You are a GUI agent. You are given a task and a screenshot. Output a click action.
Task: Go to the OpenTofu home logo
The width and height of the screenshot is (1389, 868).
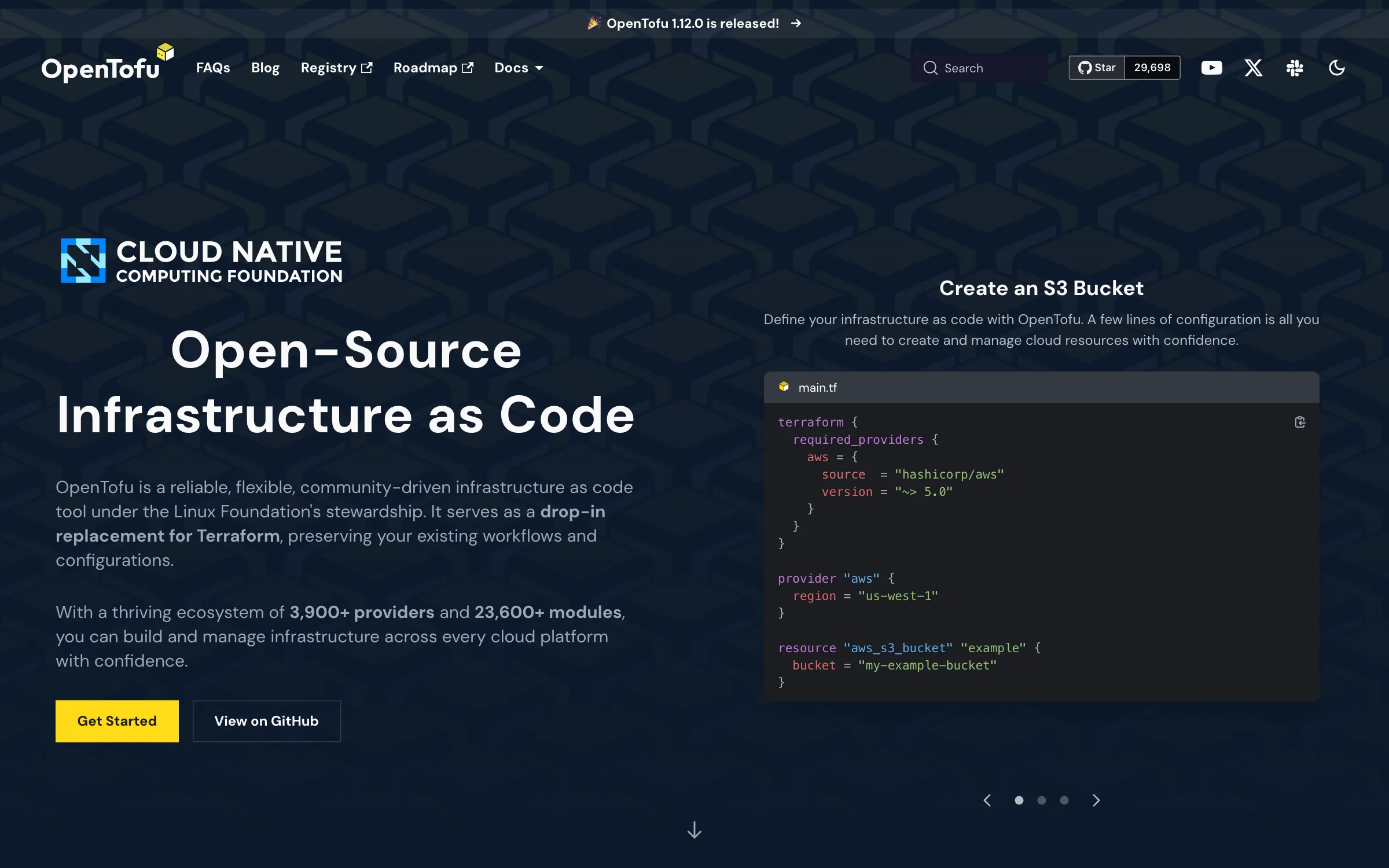tap(108, 64)
